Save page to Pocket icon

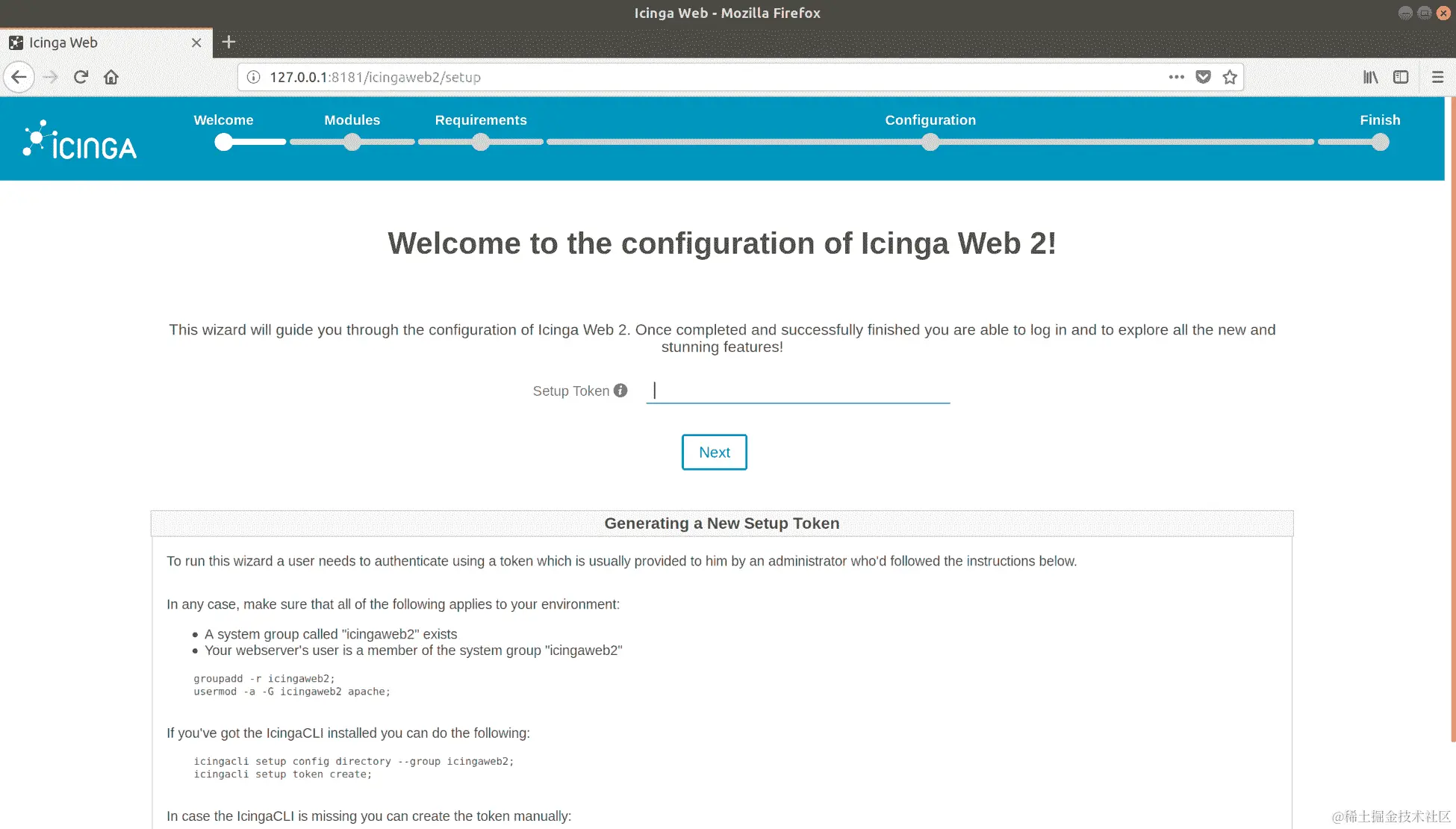[1203, 77]
